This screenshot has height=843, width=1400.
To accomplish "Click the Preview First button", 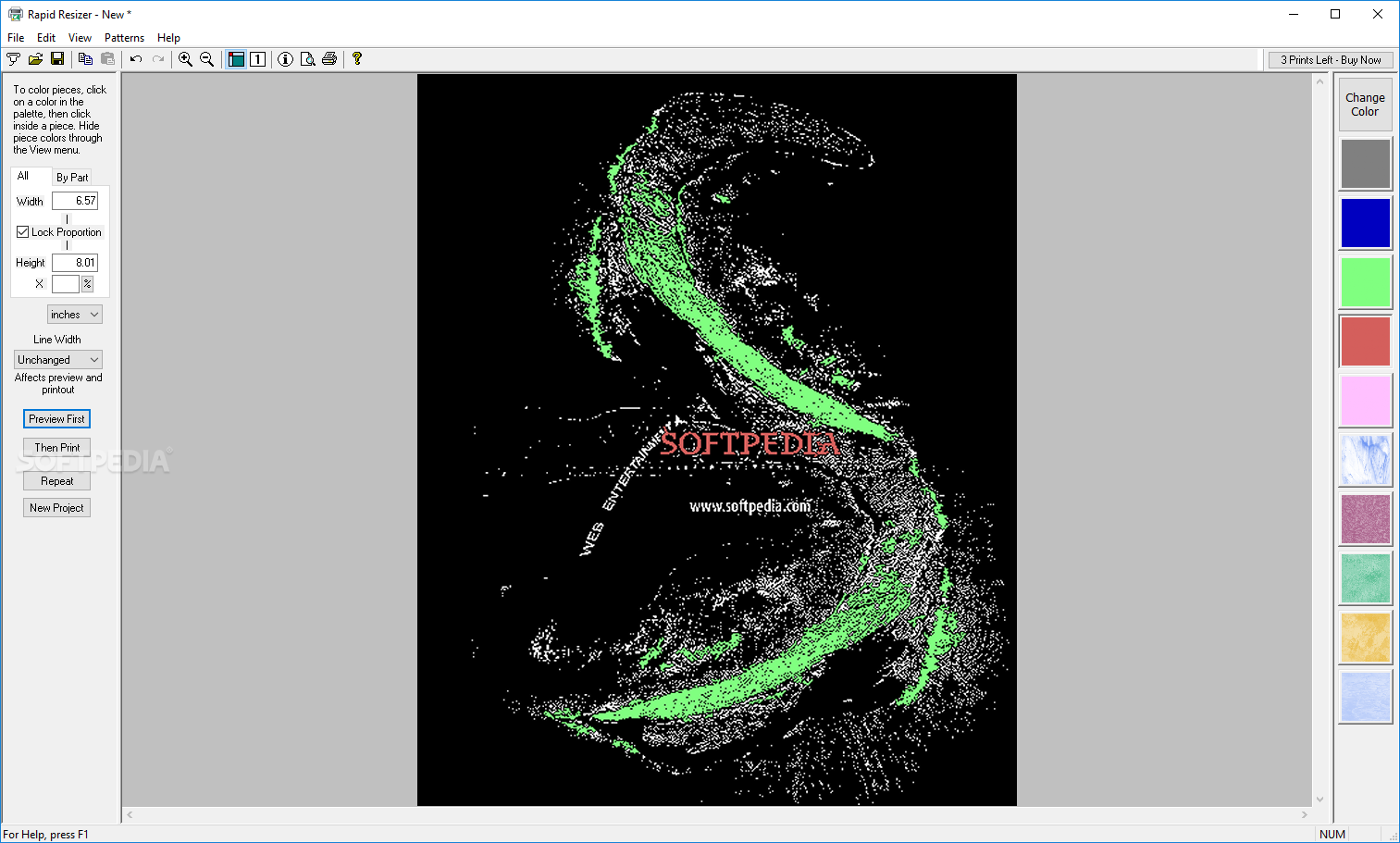I will click(x=56, y=419).
